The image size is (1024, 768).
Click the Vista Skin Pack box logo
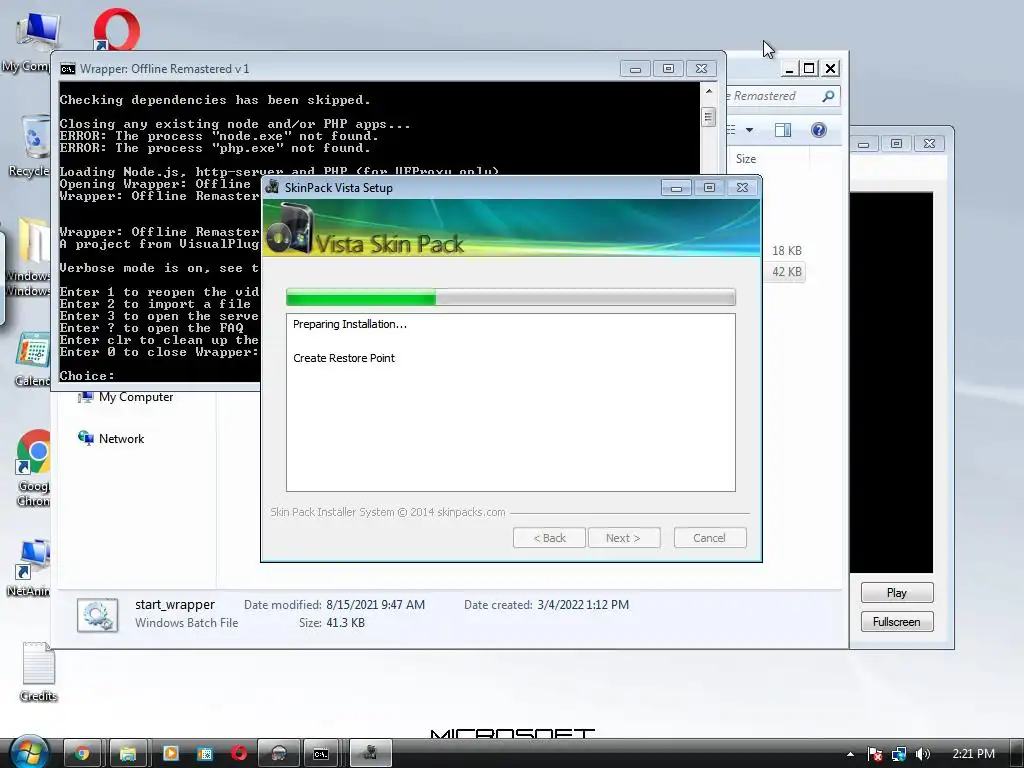[291, 229]
